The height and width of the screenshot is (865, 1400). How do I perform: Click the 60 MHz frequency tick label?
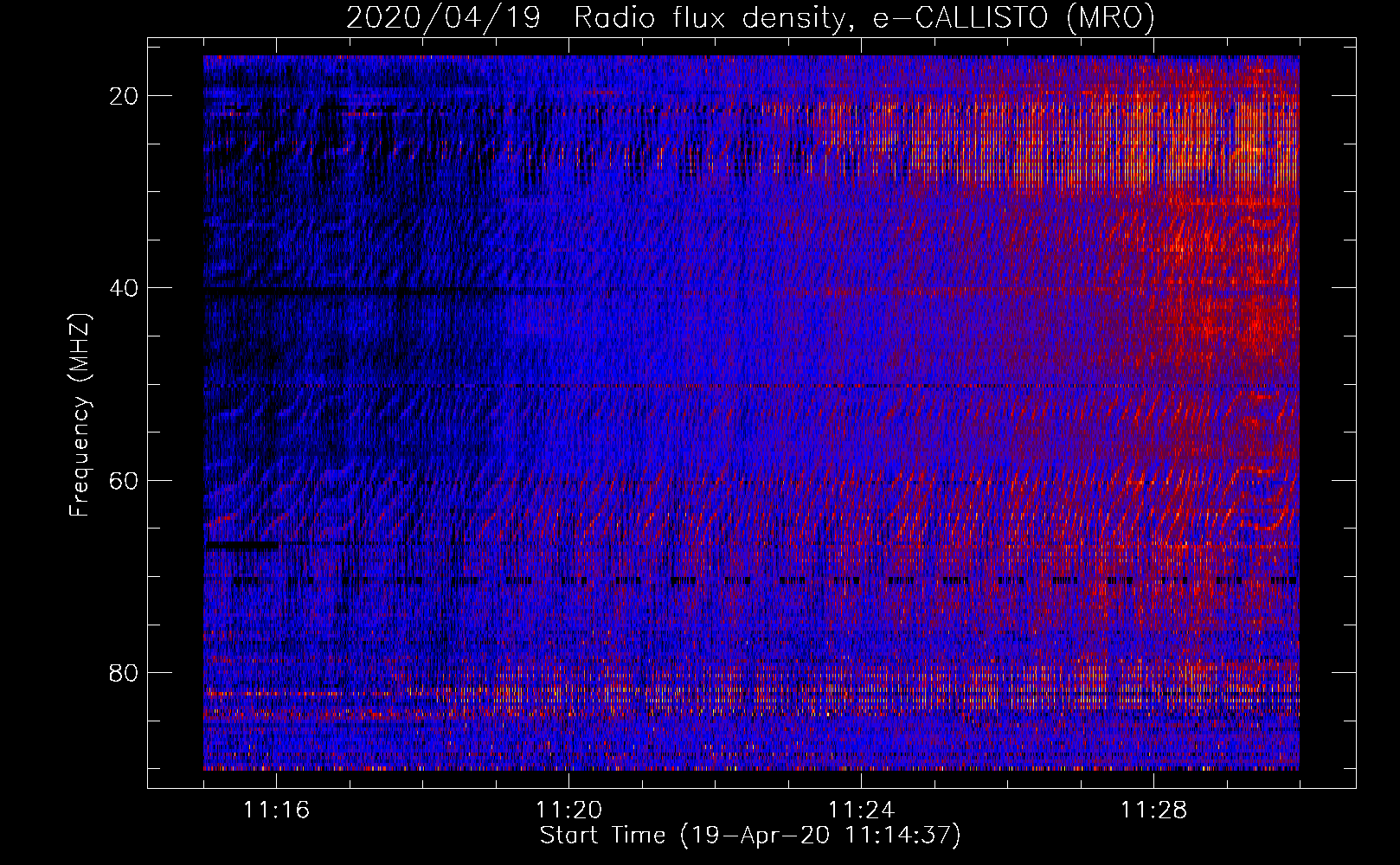[125, 480]
